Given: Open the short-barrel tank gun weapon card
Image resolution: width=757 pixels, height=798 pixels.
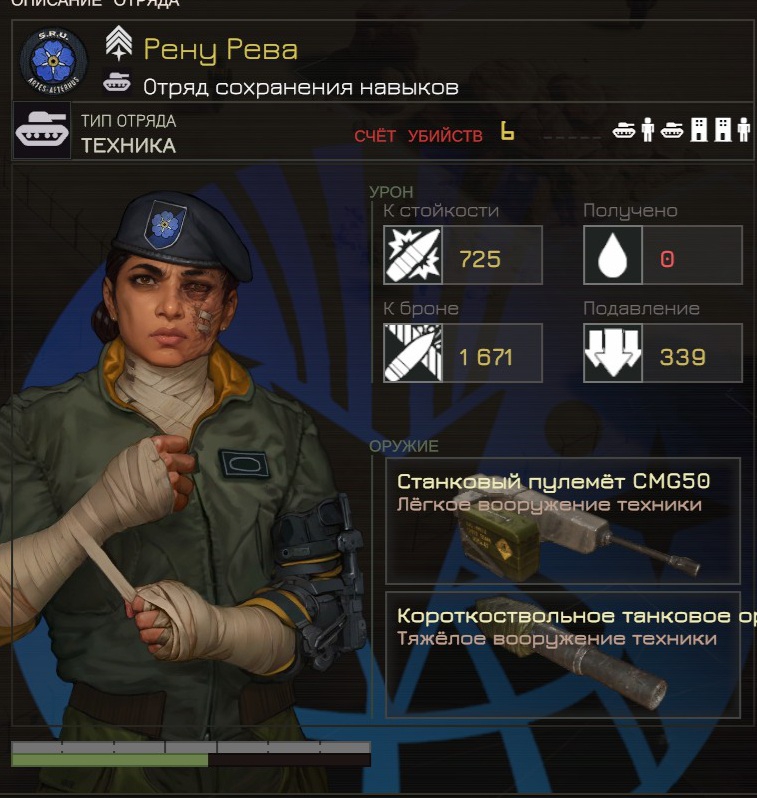Looking at the screenshot, I should pos(563,654).
